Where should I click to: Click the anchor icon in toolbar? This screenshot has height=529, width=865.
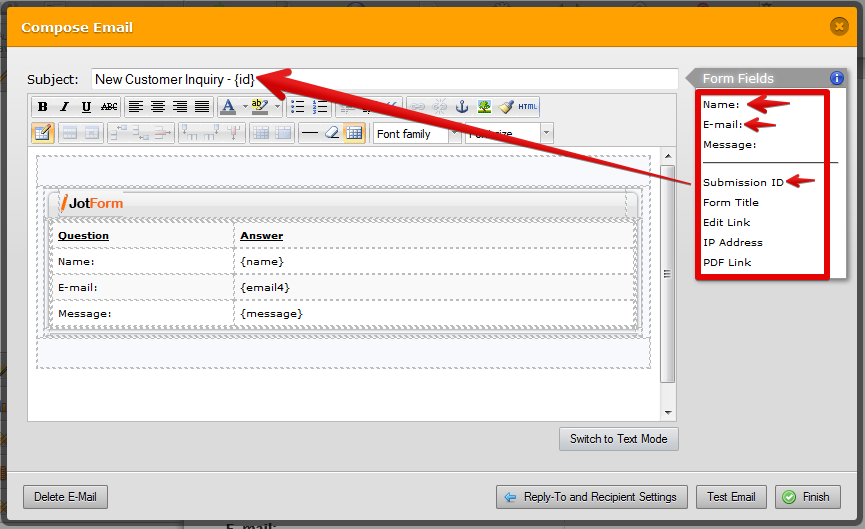[x=462, y=107]
